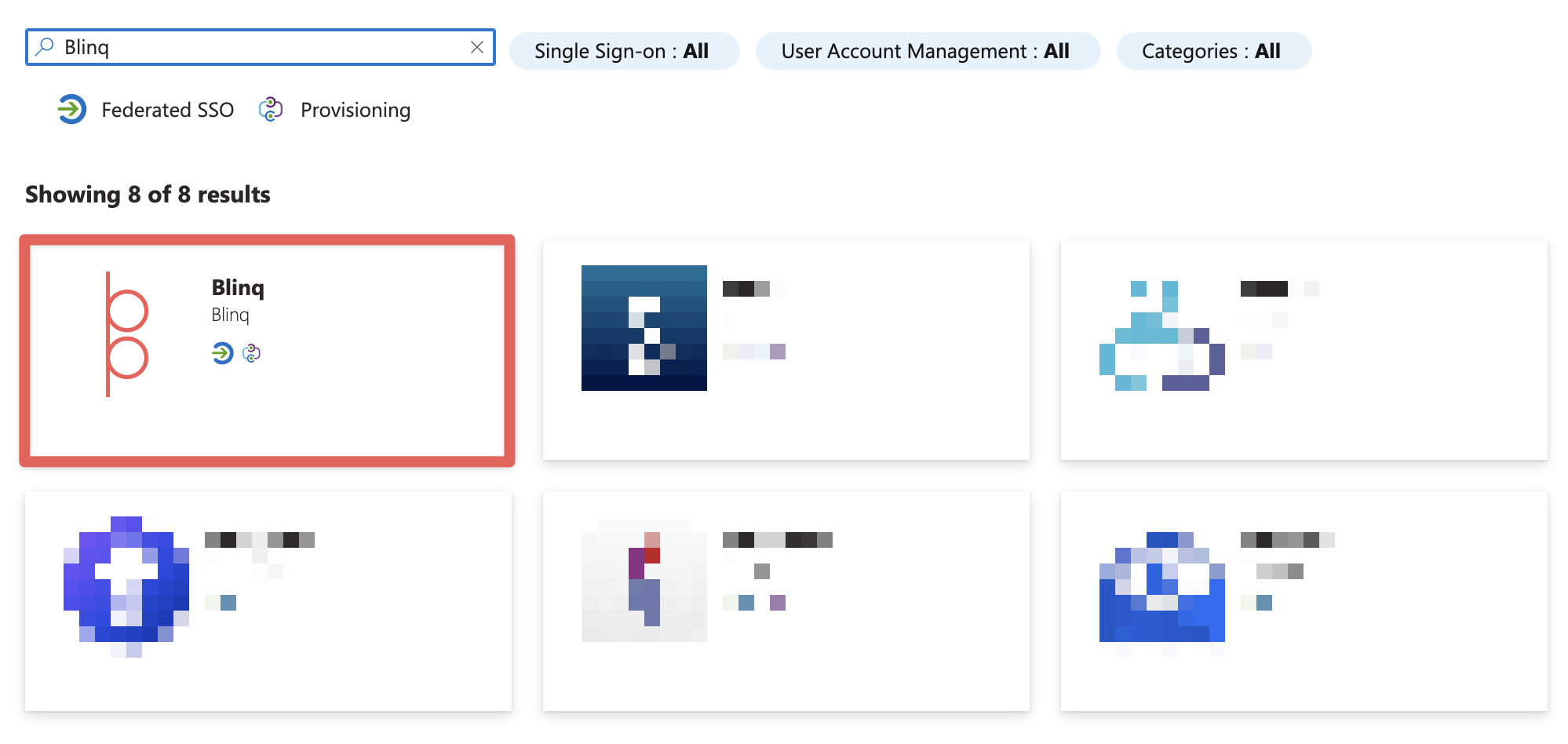Screen dimensions: 1568x744
Task: Click the Blinq publisher name
Action: [230, 315]
